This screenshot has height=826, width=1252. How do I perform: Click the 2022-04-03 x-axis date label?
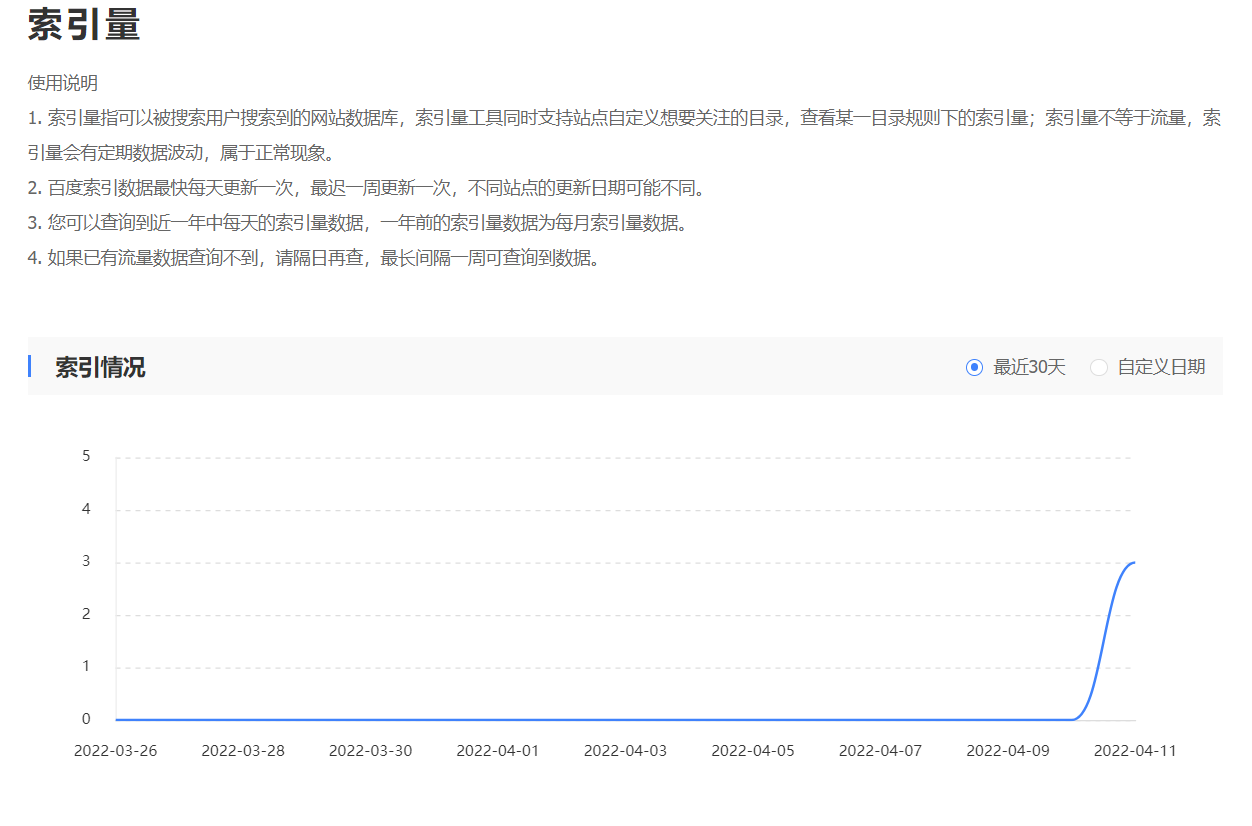click(625, 751)
